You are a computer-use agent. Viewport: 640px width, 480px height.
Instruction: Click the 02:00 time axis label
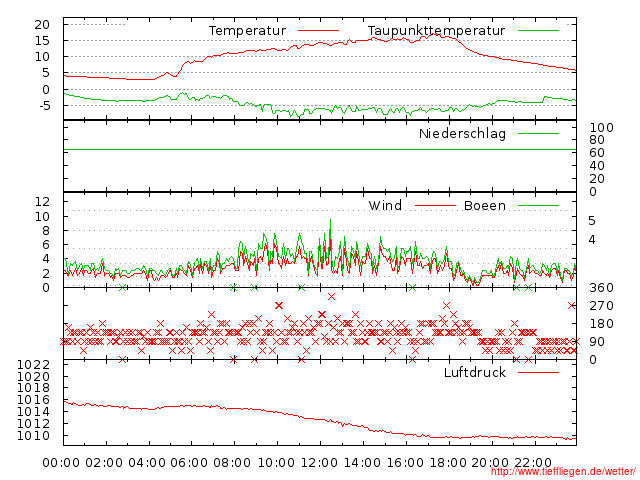tap(104, 463)
